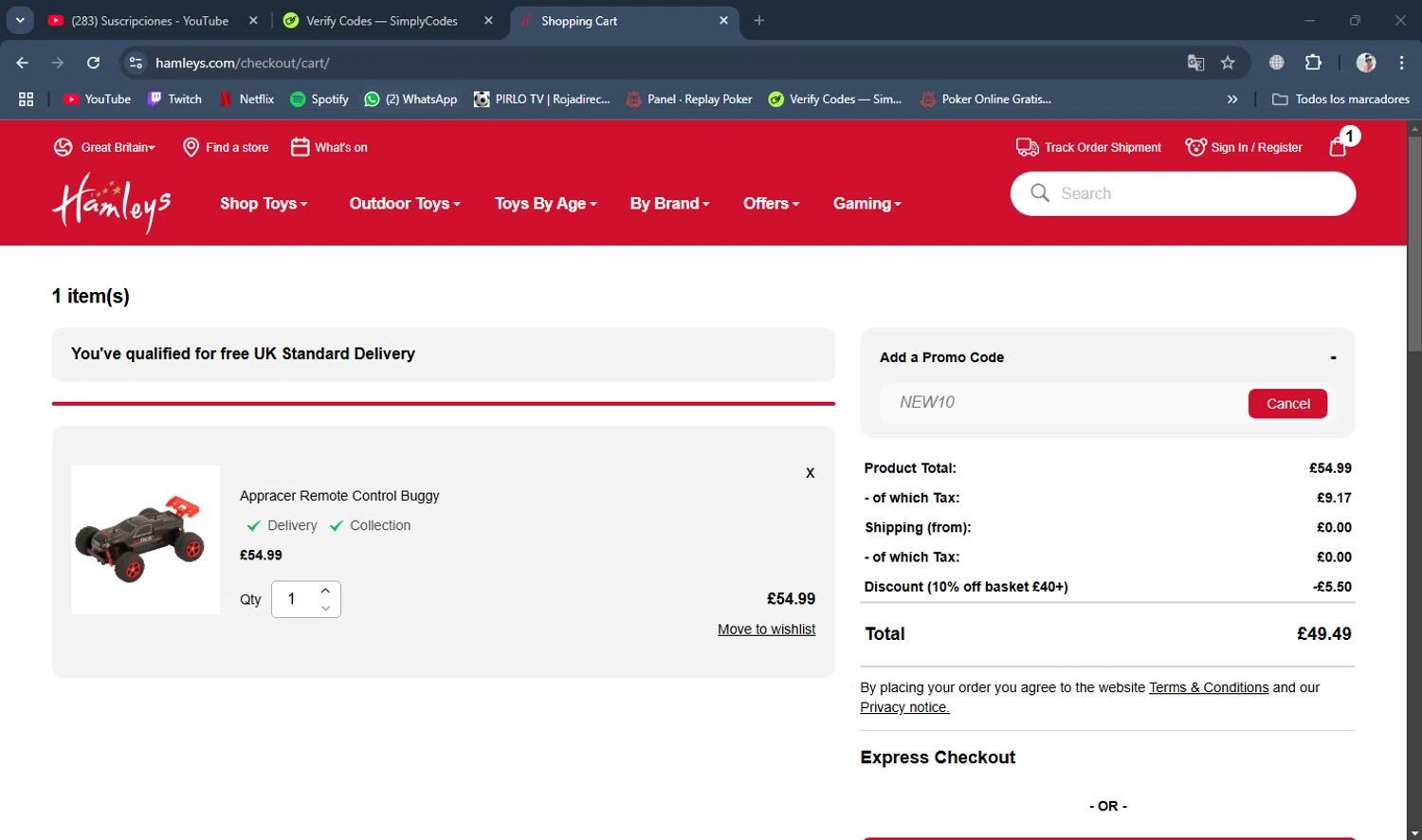Open Find a store
Screen dimensions: 1422x840
[x=226, y=147]
